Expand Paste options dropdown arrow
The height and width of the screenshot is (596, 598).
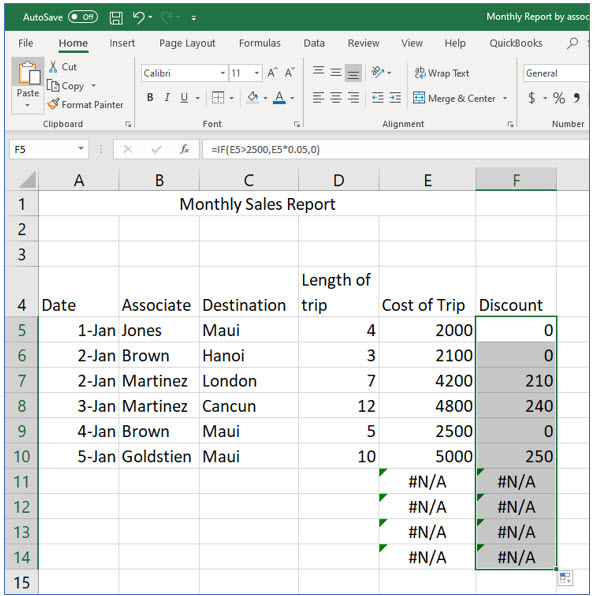point(27,105)
